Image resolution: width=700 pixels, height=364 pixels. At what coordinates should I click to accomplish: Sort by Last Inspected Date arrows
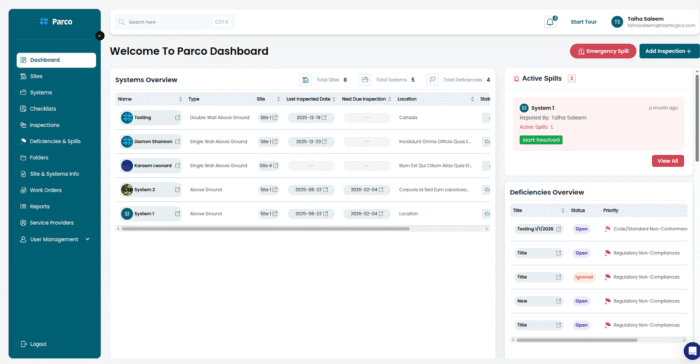tap(334, 99)
